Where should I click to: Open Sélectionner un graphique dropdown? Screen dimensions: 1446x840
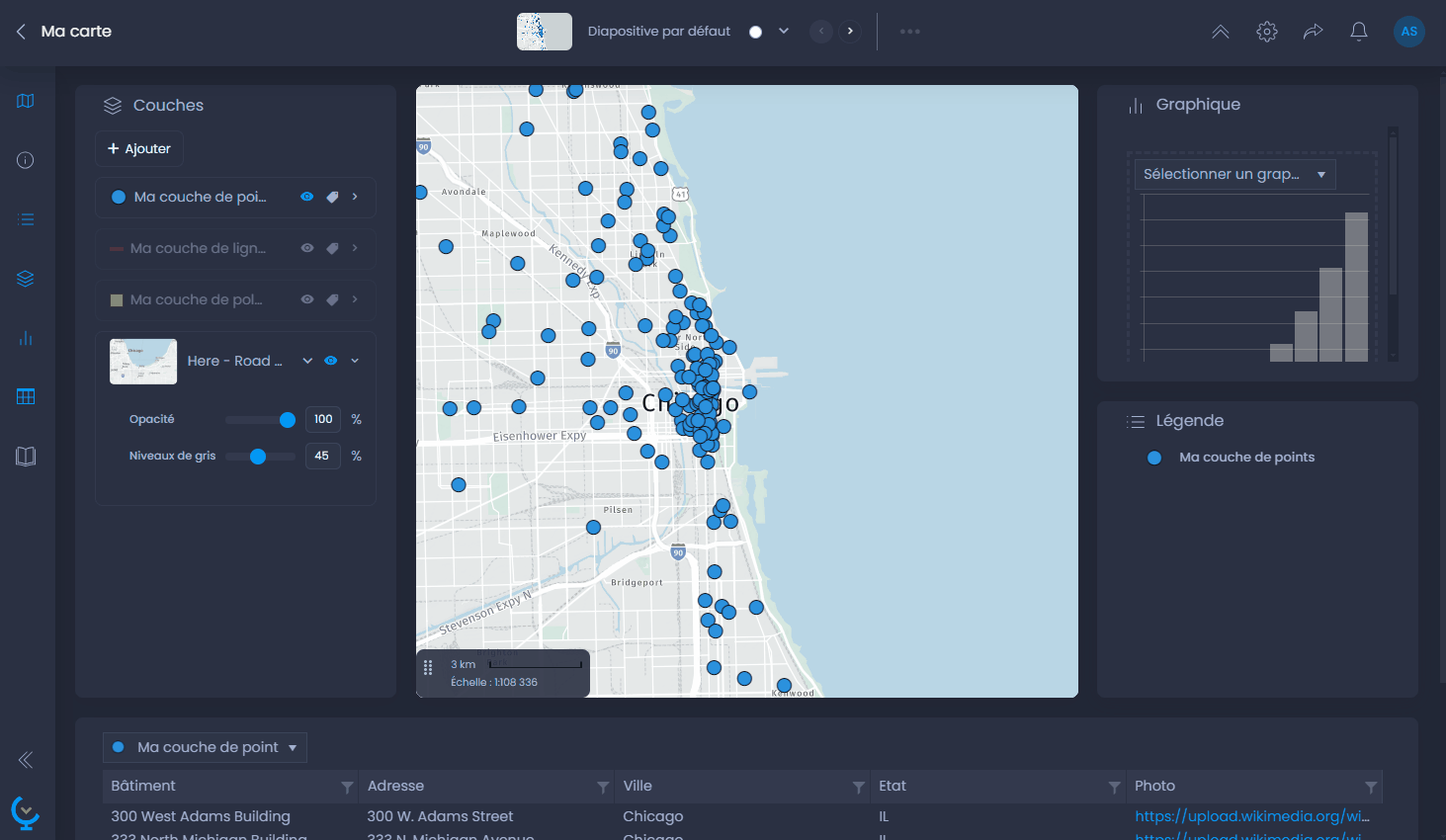(x=1234, y=174)
